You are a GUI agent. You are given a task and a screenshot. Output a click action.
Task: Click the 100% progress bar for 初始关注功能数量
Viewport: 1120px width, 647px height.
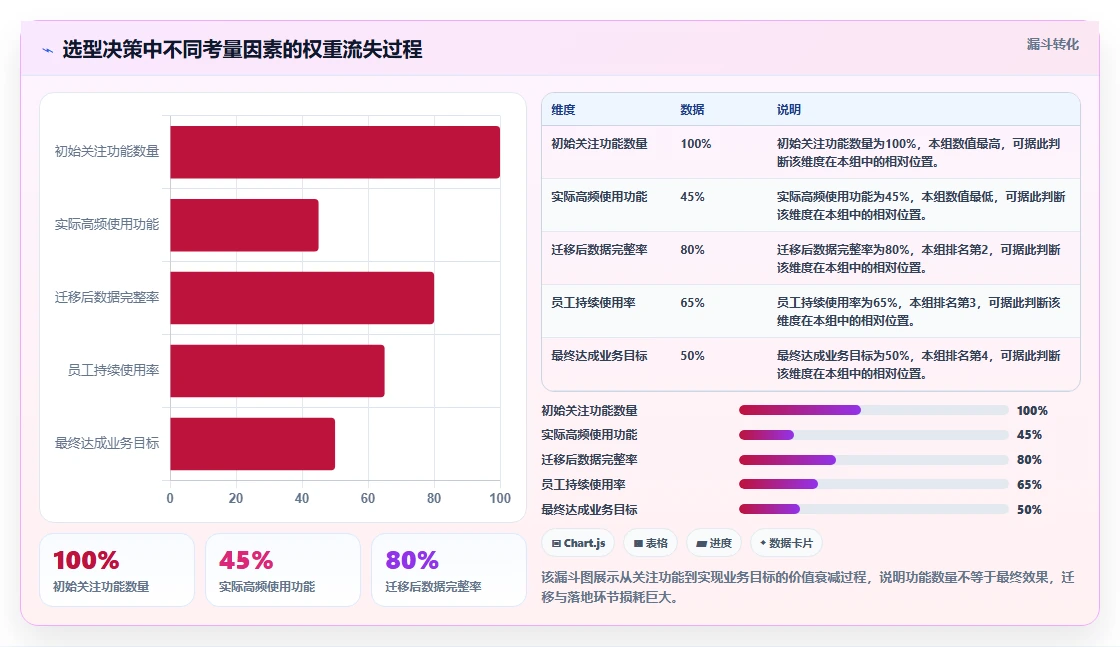point(874,410)
